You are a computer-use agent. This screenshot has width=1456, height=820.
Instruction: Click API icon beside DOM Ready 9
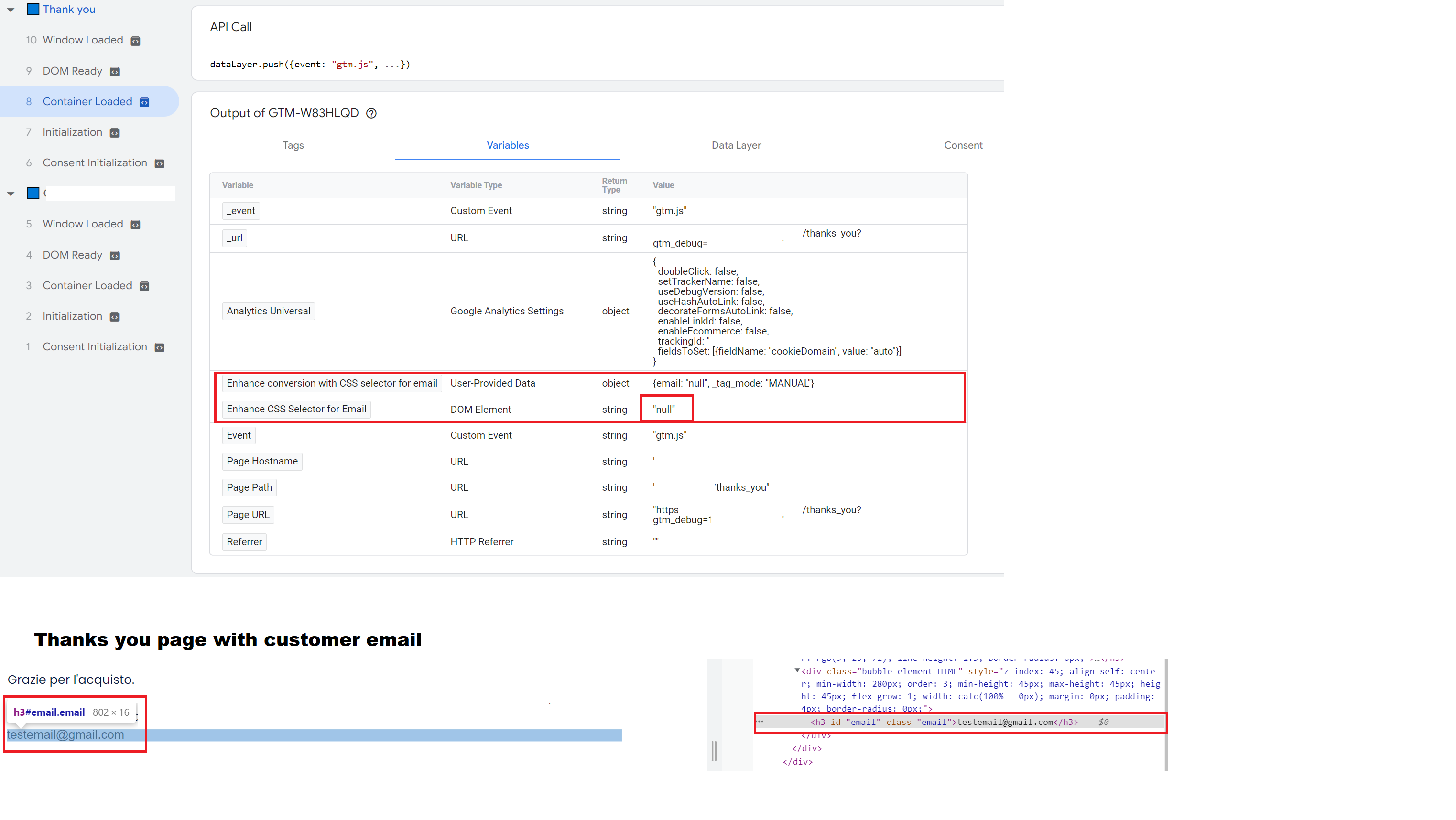tap(115, 72)
